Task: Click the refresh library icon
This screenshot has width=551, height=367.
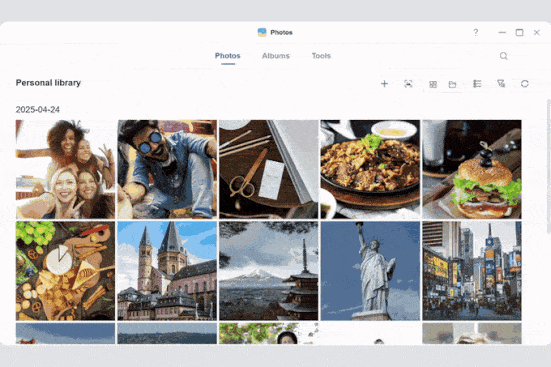Action: pyautogui.click(x=525, y=84)
